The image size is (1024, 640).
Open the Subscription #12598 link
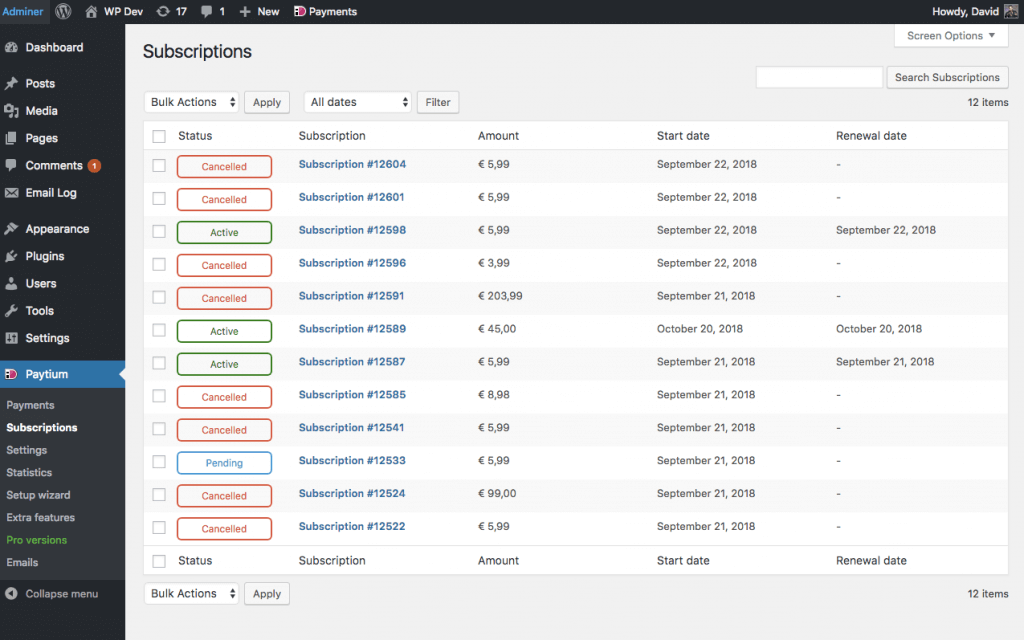click(x=352, y=230)
